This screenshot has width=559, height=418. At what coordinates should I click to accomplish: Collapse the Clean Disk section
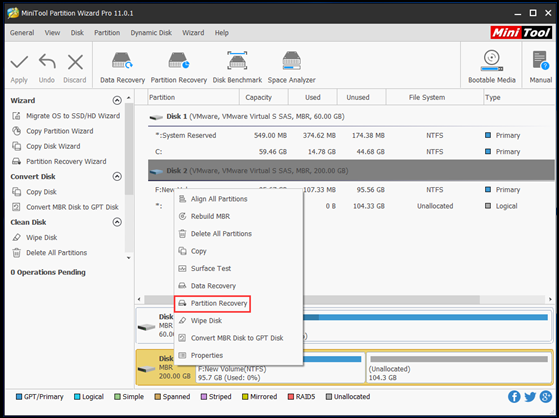[117, 222]
